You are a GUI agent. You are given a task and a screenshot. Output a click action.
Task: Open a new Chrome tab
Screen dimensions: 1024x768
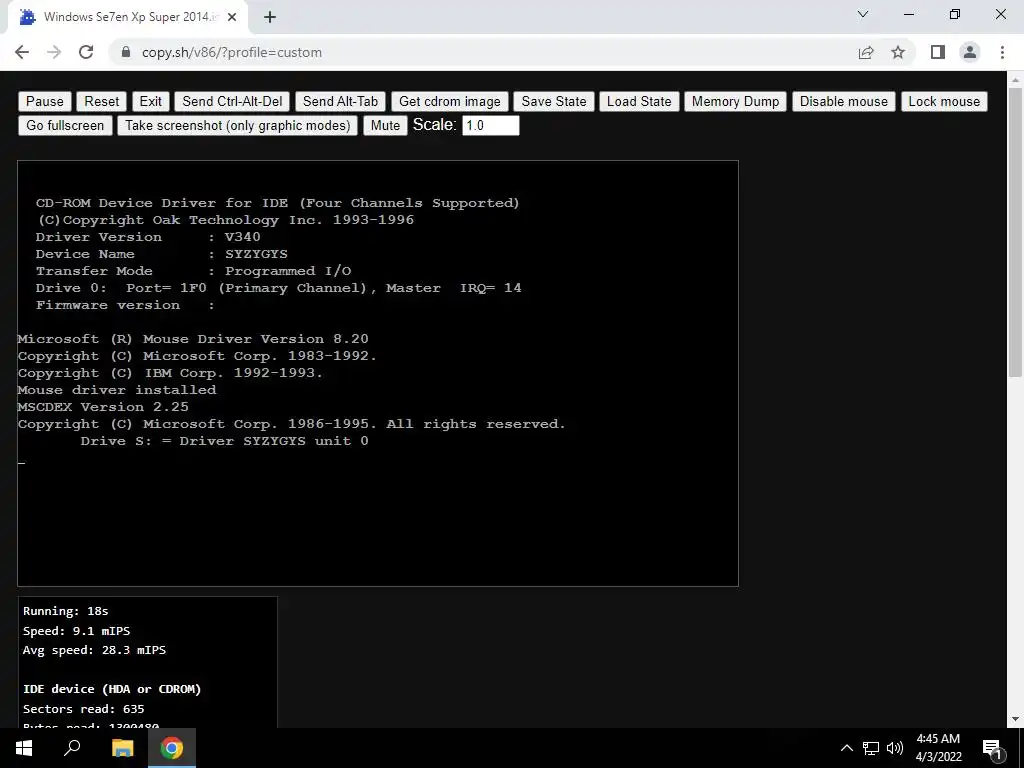(270, 18)
